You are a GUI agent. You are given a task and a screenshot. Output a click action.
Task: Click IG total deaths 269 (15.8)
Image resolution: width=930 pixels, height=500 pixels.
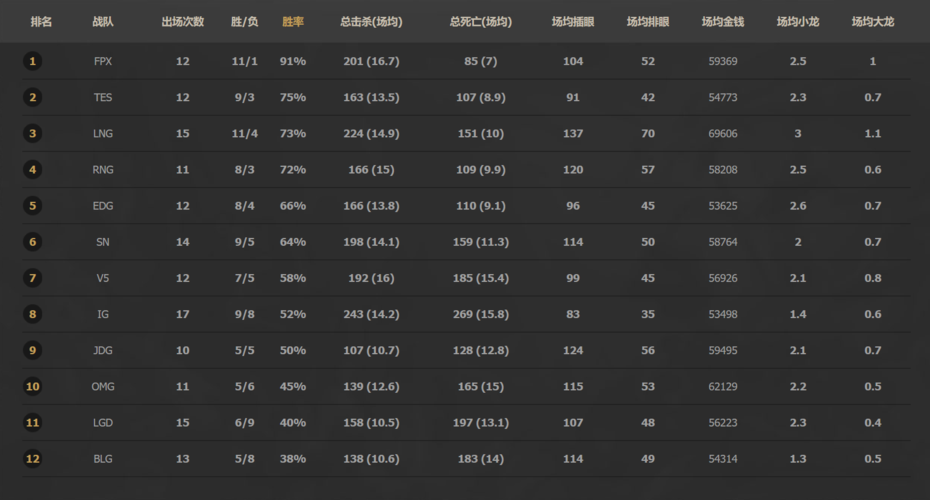[481, 314]
